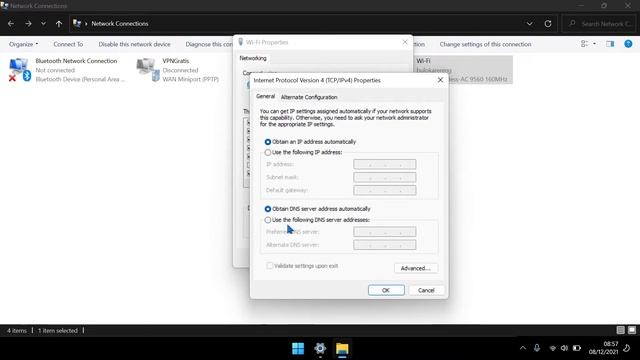Click the Search Network Connections box
Image resolution: width=640 pixels, height=360 pixels.
click(x=598, y=24)
